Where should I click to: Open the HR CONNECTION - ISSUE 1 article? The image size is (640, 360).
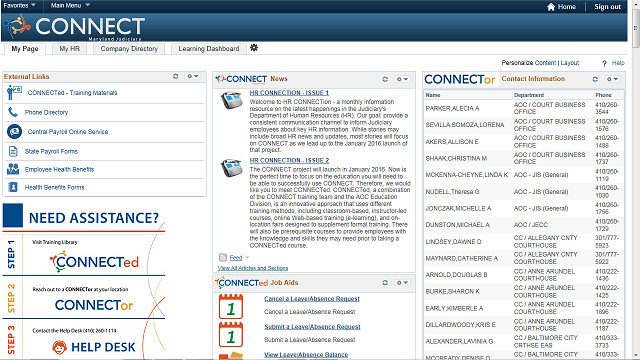click(x=289, y=93)
